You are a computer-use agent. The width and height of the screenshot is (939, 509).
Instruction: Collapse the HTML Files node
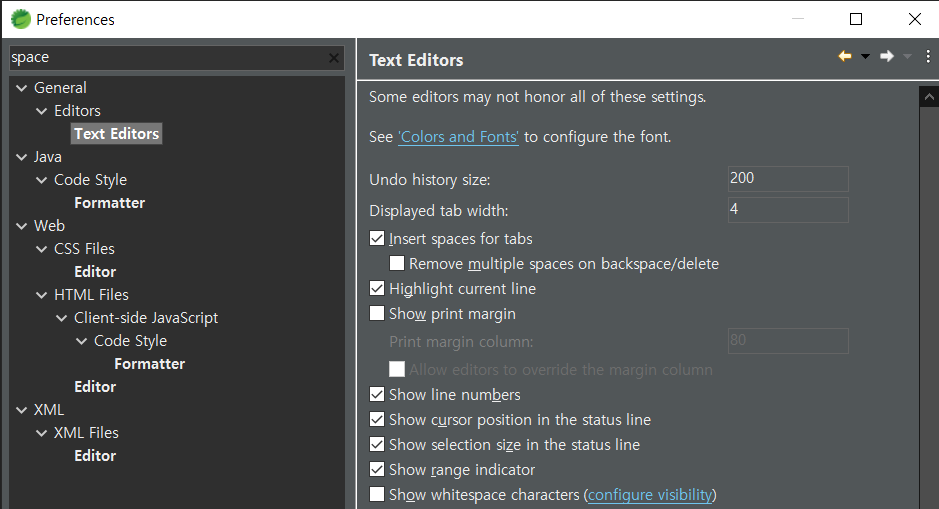(41, 295)
